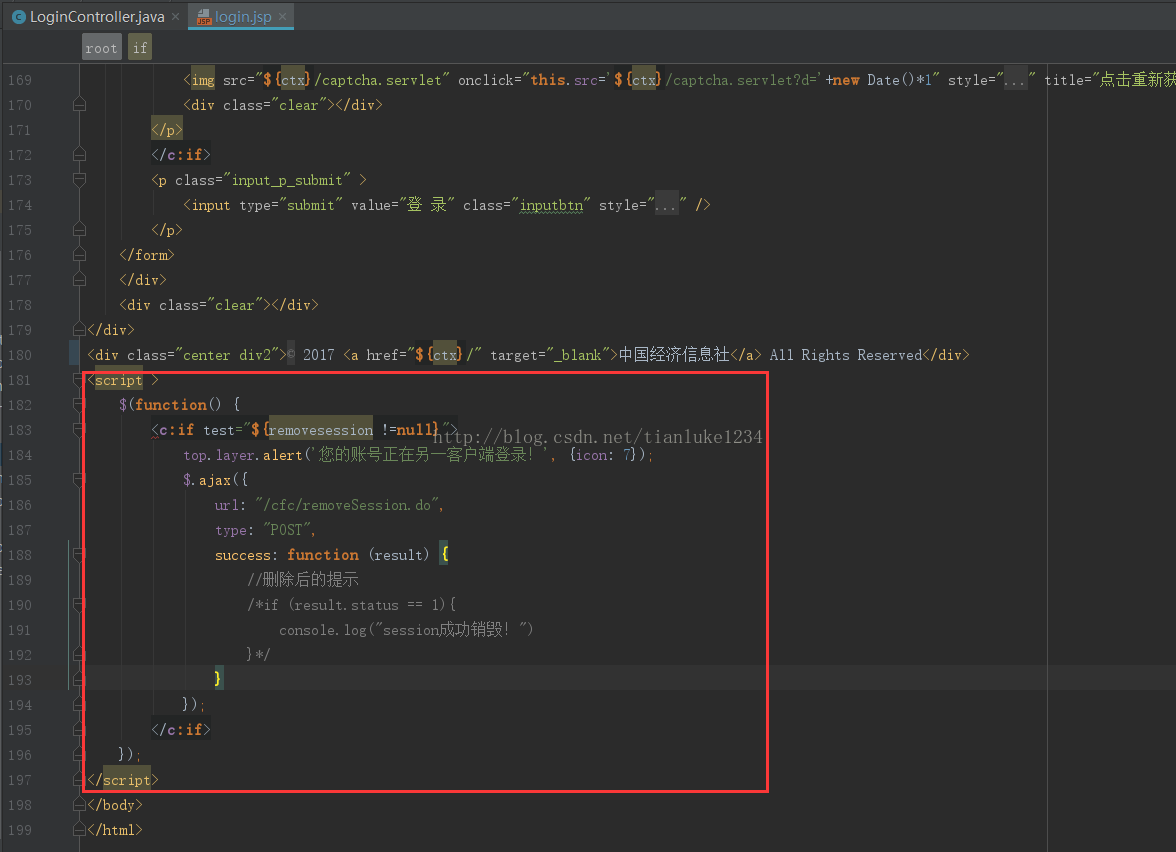Click '中国经济信息社' link text on line 180
Image resolution: width=1176 pixels, height=852 pixels.
pos(674,354)
